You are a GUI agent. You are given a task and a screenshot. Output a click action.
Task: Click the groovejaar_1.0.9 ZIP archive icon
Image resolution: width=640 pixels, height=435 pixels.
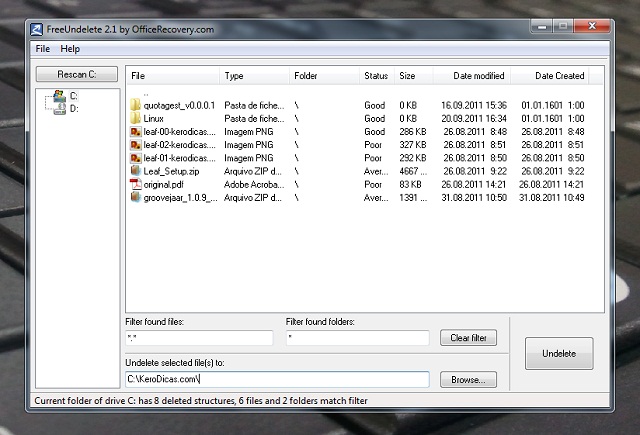(x=136, y=197)
